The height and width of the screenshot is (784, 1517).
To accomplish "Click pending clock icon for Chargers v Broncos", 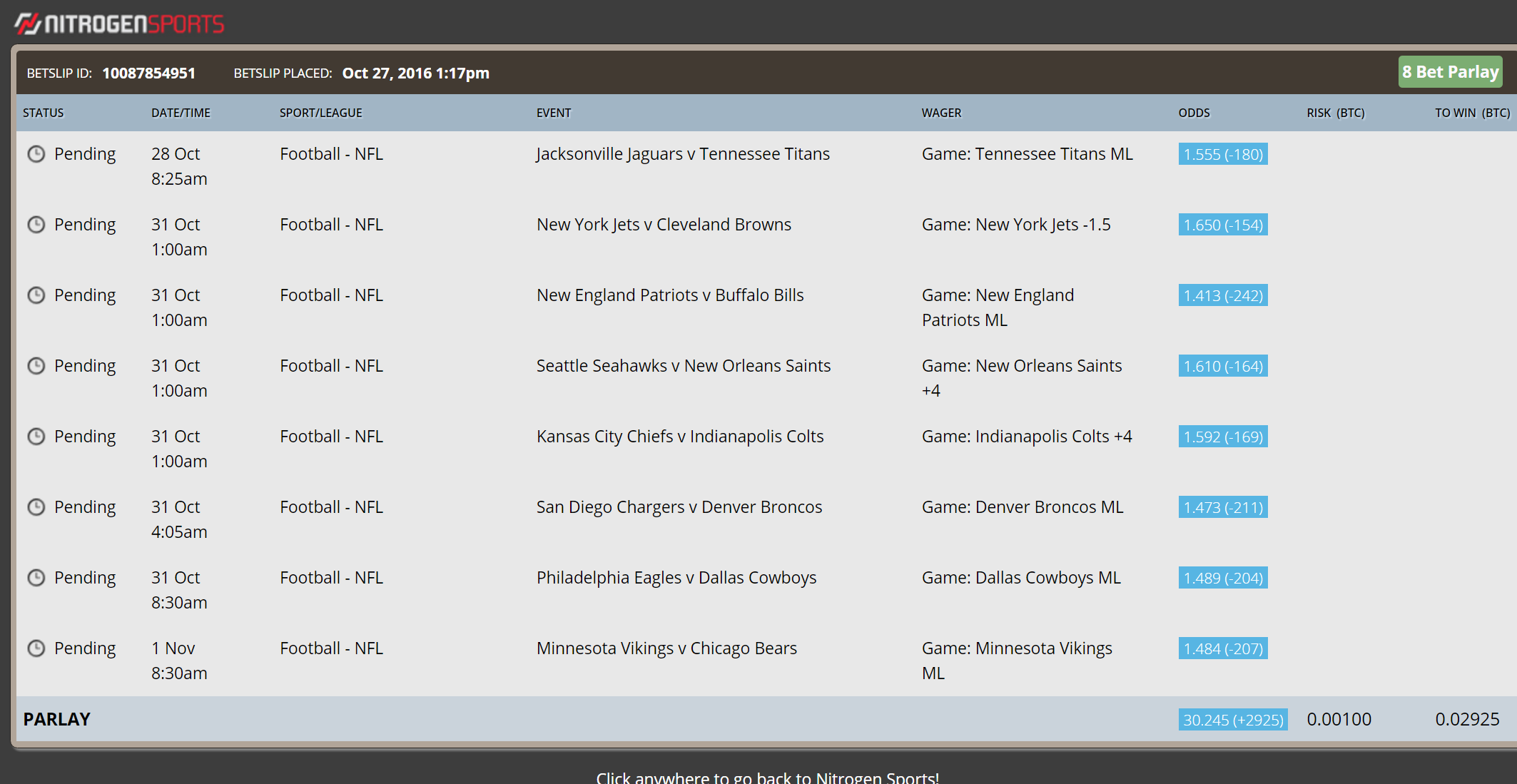I will coord(36,507).
